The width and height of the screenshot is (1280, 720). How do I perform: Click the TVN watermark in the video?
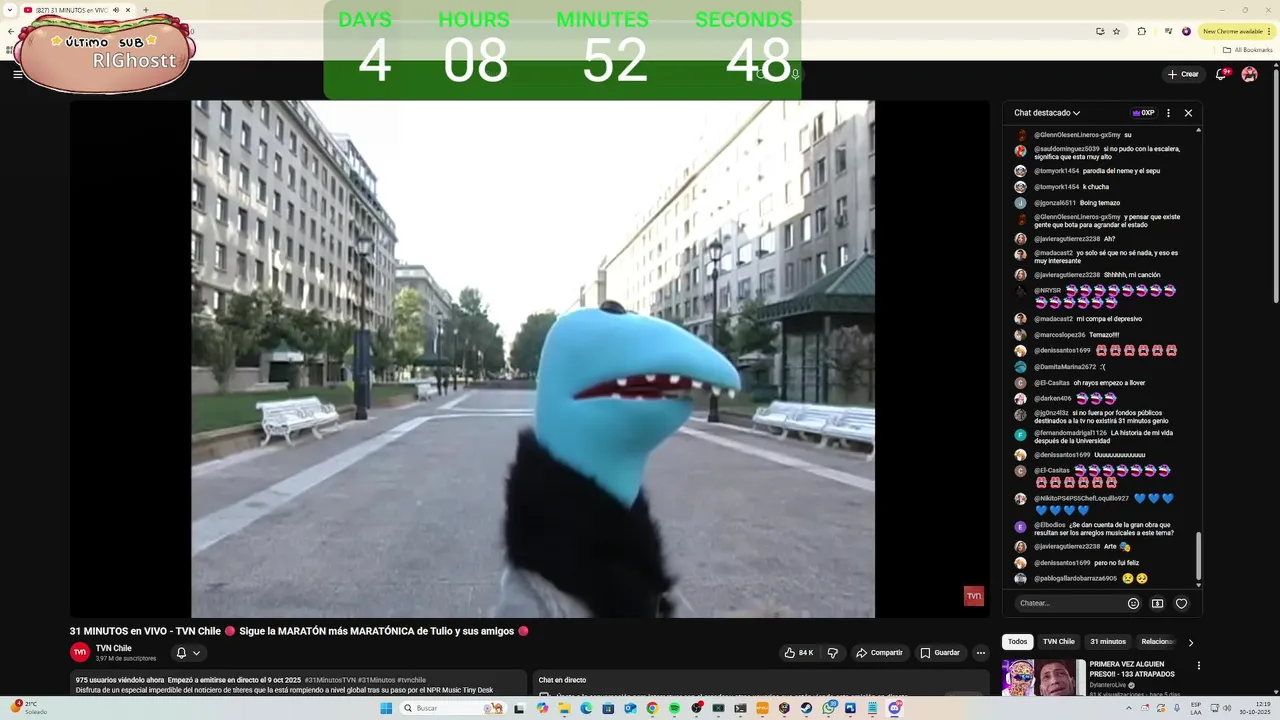click(973, 596)
